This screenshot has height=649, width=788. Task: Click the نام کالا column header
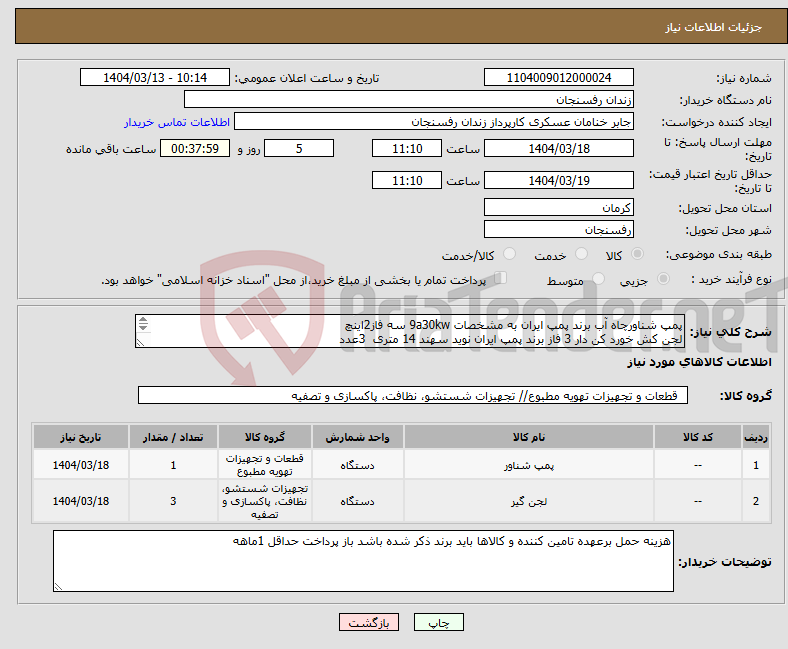(529, 437)
